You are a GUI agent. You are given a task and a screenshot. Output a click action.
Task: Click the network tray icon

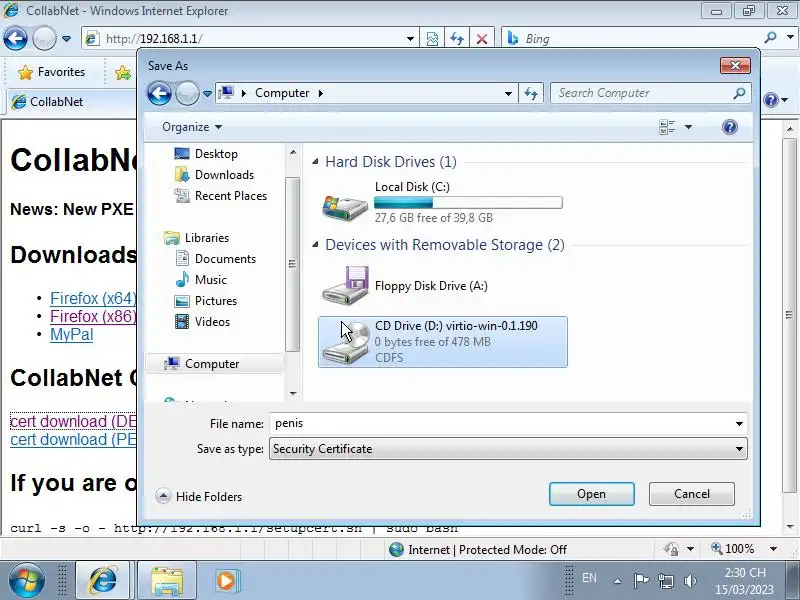[x=665, y=581]
